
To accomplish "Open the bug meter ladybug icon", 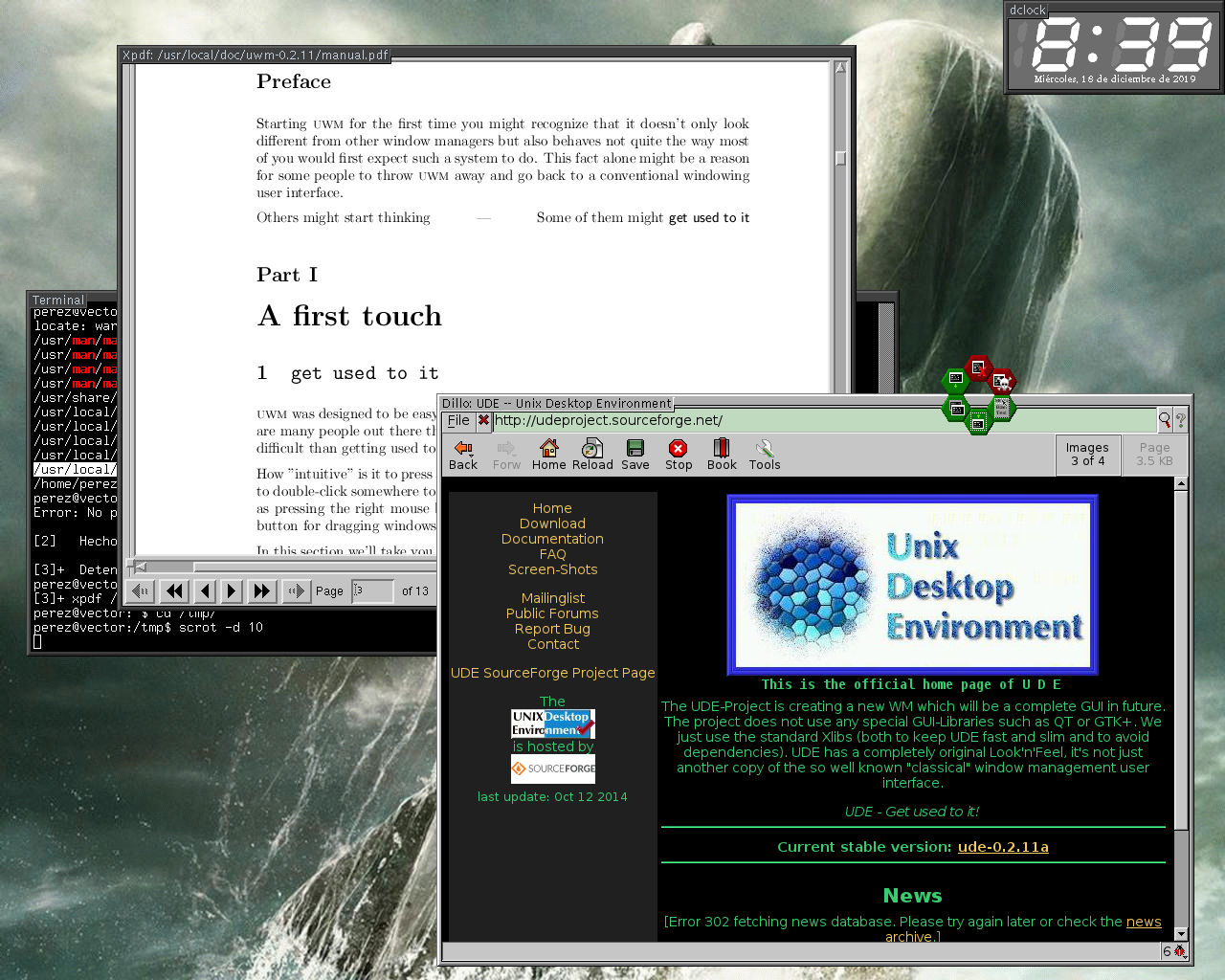I will point(1180,951).
